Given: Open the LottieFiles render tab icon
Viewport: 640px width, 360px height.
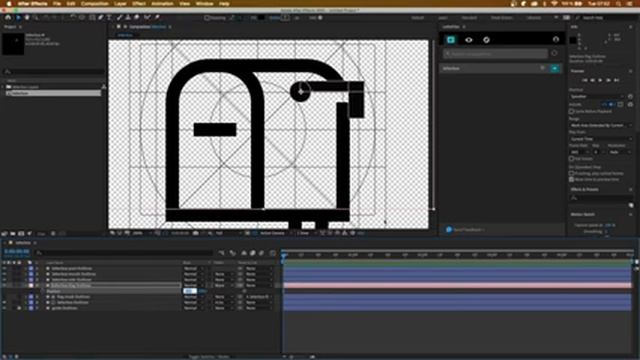Looking at the screenshot, I should point(451,40).
